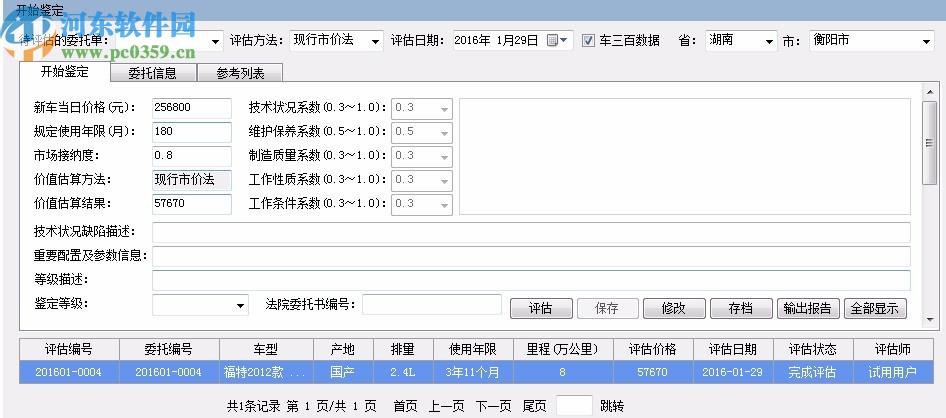Viewport: 946px width, 418px height.
Task: Open 待评估的委托单 dropdown
Action: (215, 42)
